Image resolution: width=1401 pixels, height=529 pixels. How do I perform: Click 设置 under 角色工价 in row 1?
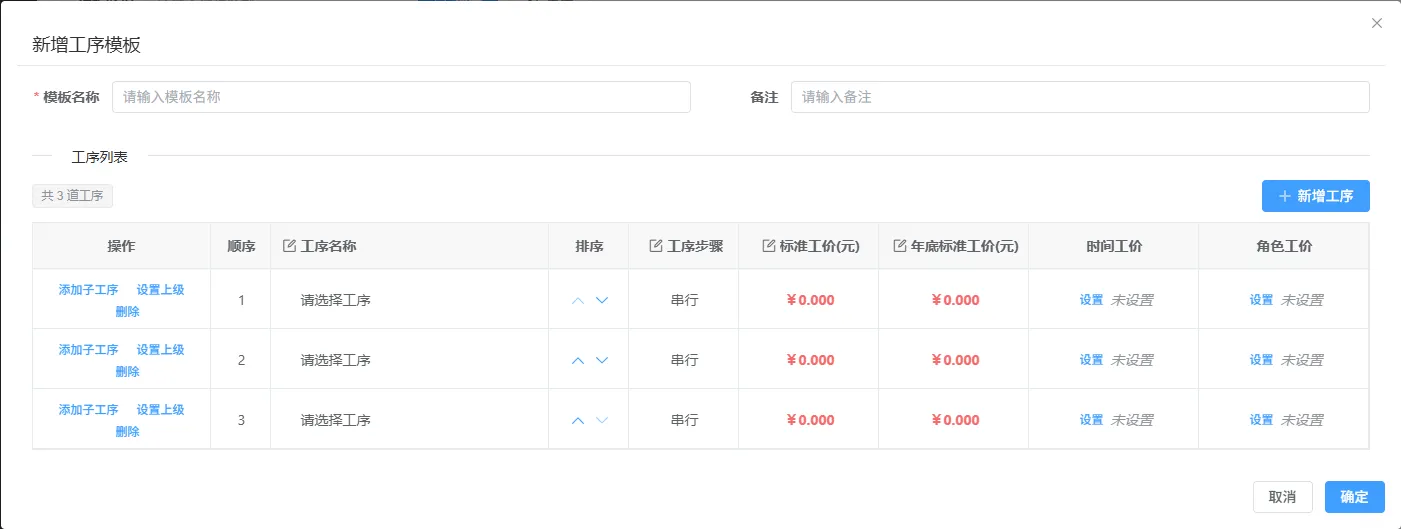coord(1261,300)
